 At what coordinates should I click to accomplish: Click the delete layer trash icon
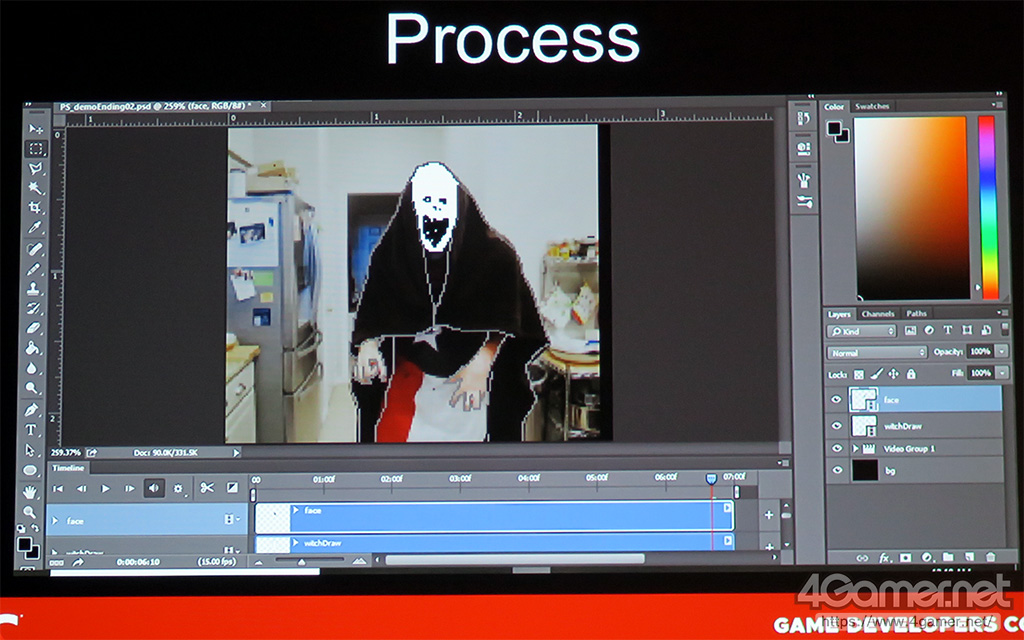point(991,557)
